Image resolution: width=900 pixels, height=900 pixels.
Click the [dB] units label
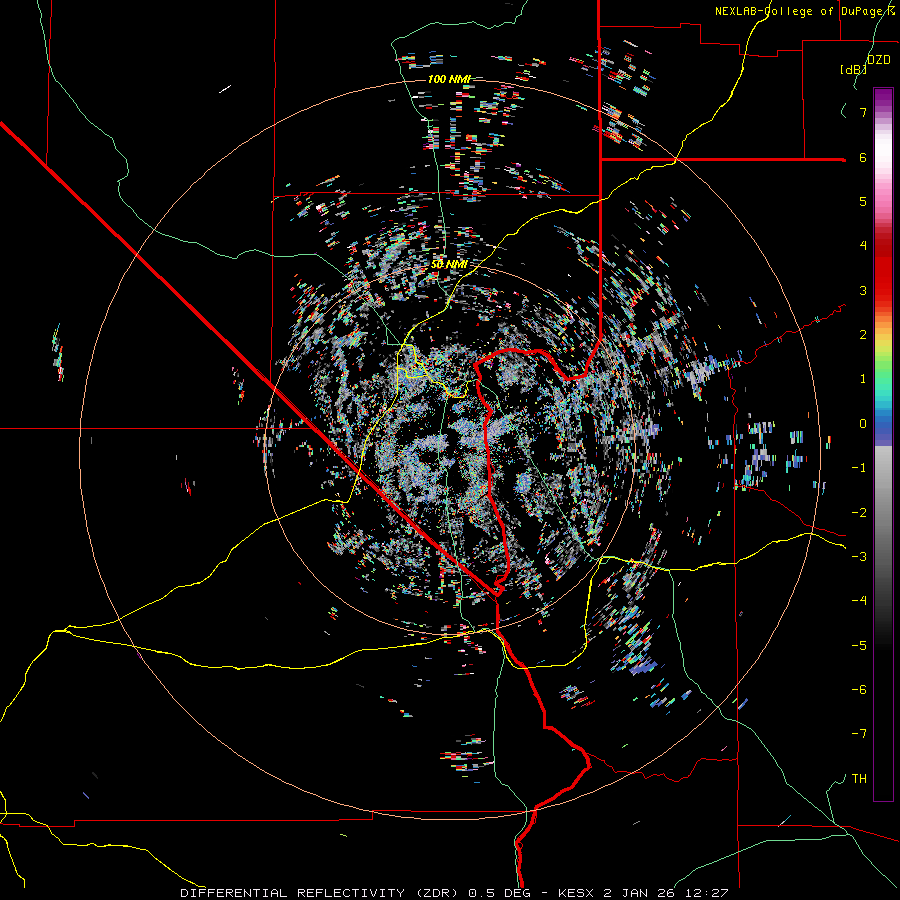click(x=854, y=70)
